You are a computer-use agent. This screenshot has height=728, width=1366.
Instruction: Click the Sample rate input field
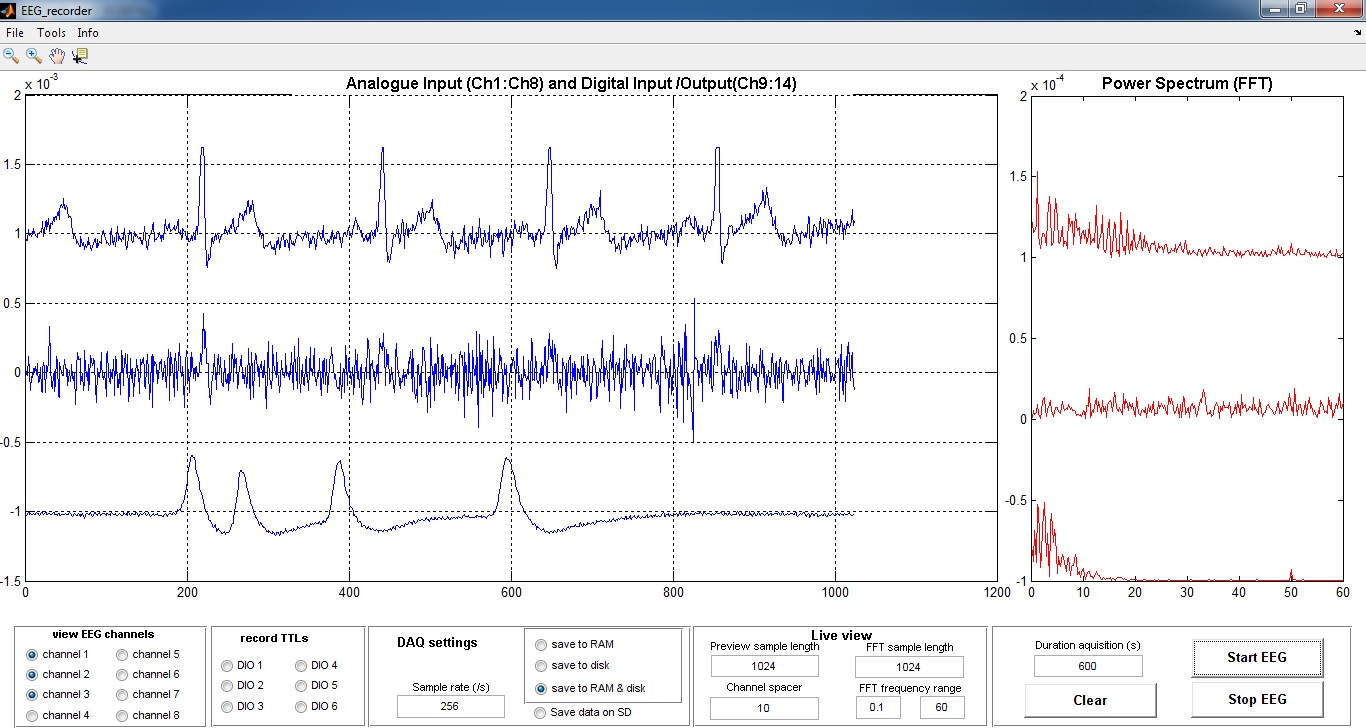click(450, 706)
